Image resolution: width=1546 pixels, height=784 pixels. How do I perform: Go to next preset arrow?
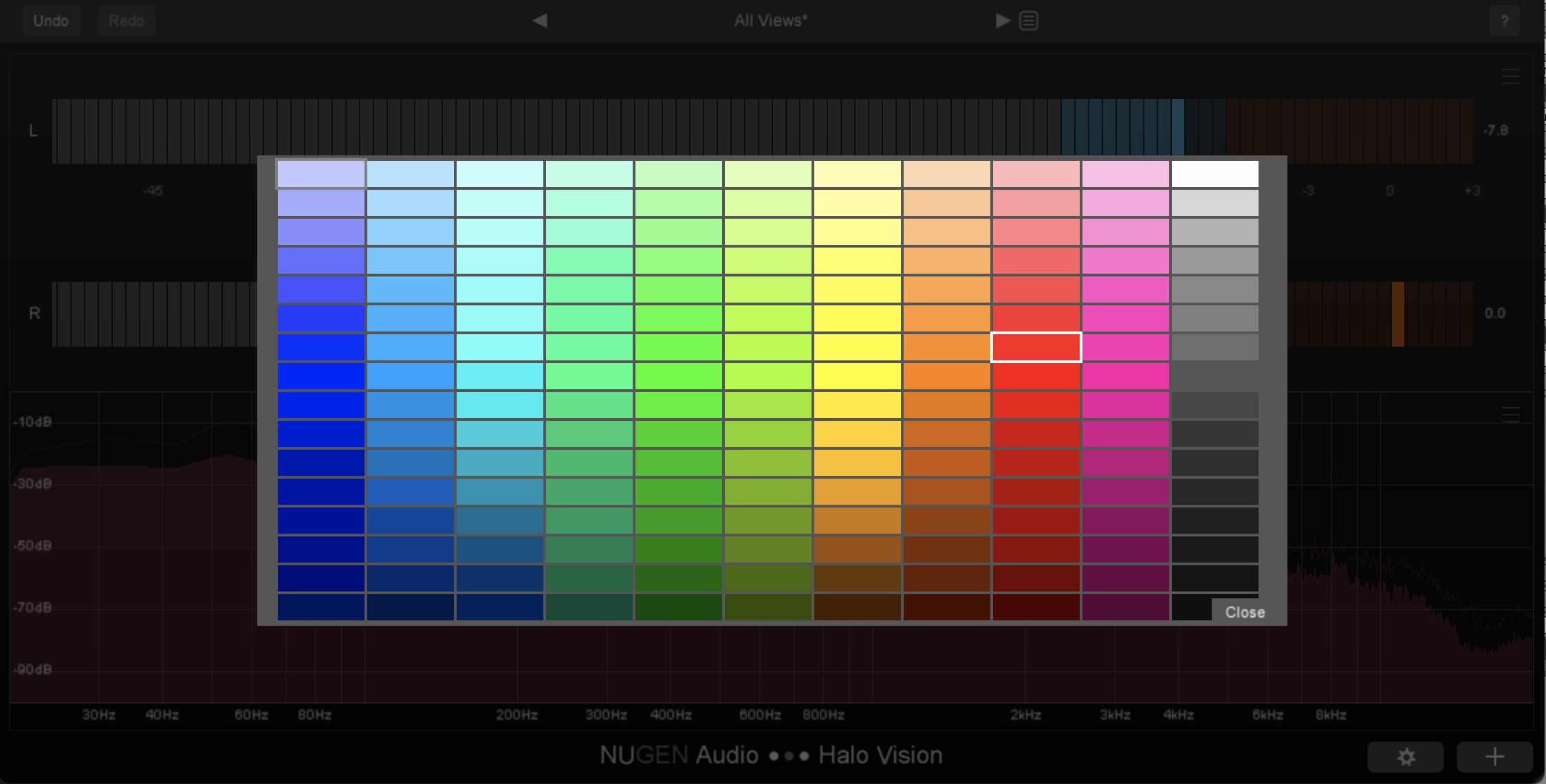tap(1003, 21)
